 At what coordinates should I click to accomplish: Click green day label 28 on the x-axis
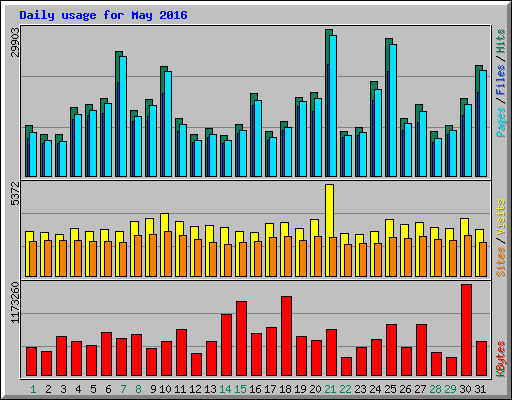[x=435, y=389]
